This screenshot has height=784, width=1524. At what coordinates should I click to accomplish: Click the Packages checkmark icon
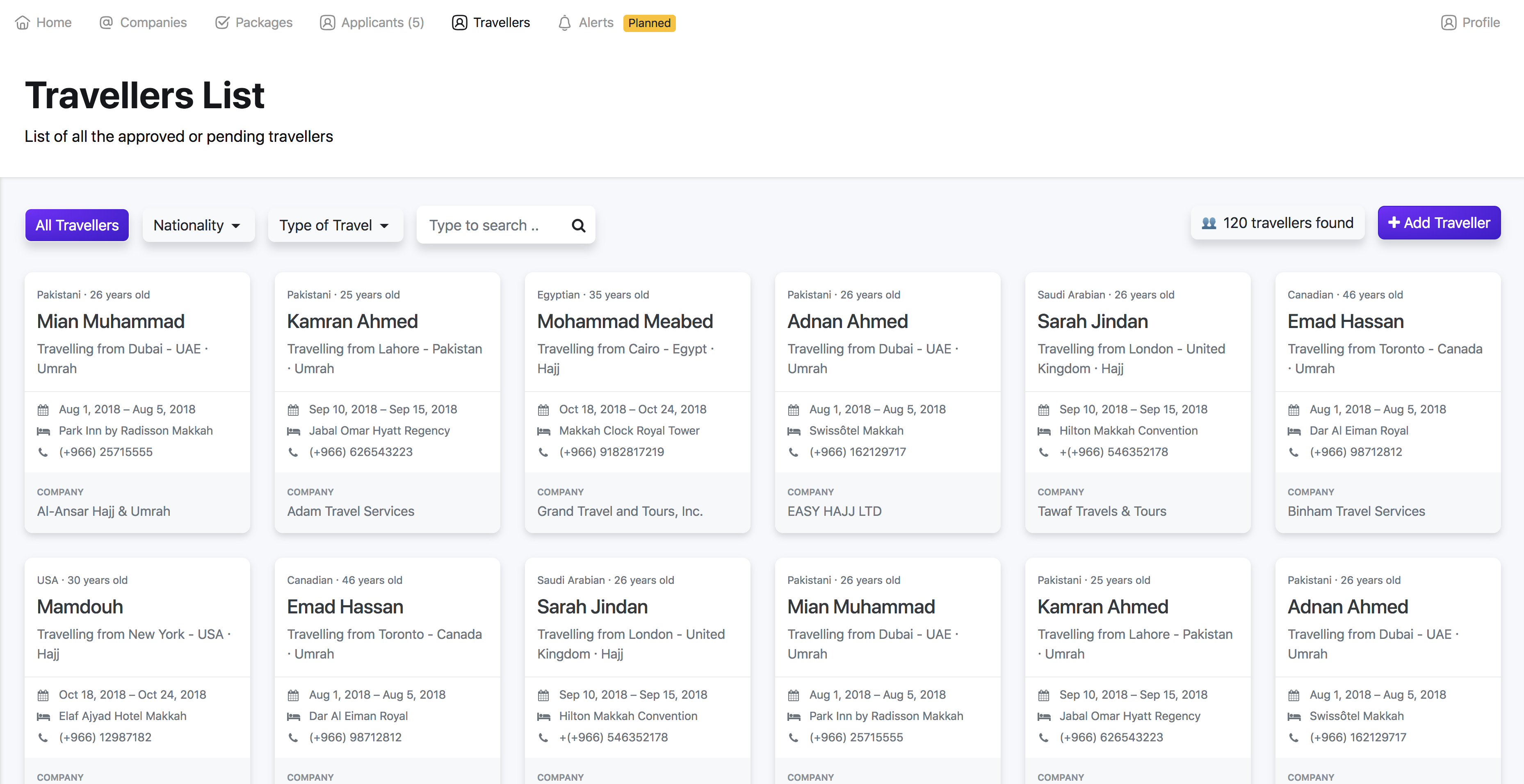tap(222, 23)
